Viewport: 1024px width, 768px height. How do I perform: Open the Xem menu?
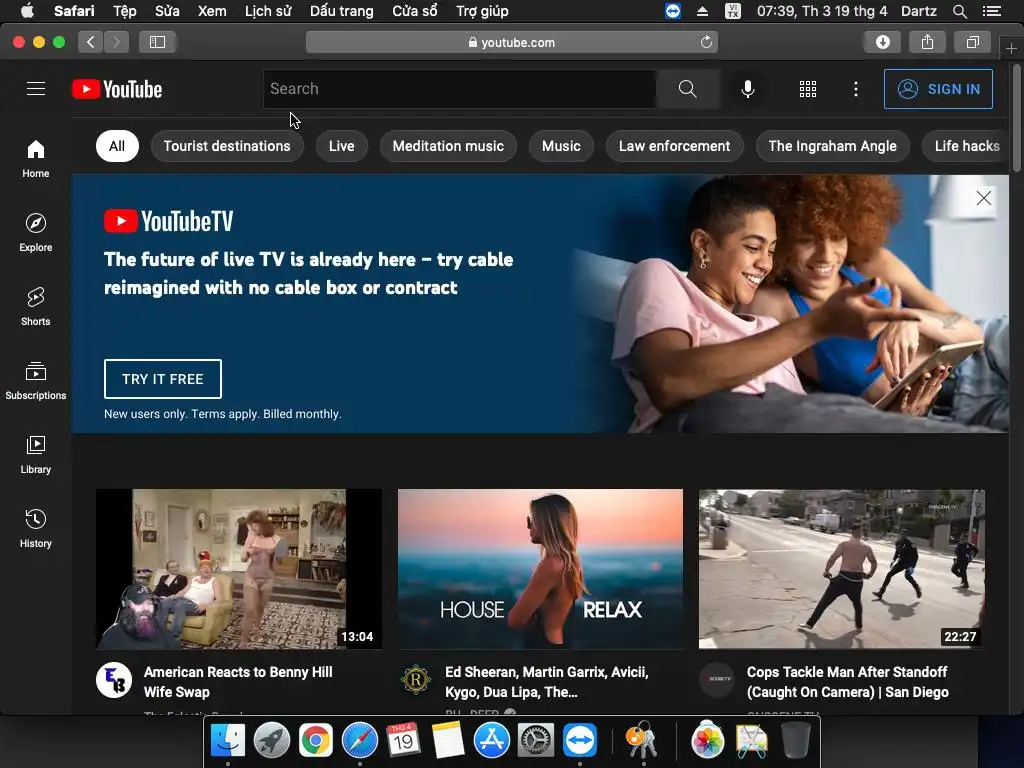click(212, 11)
